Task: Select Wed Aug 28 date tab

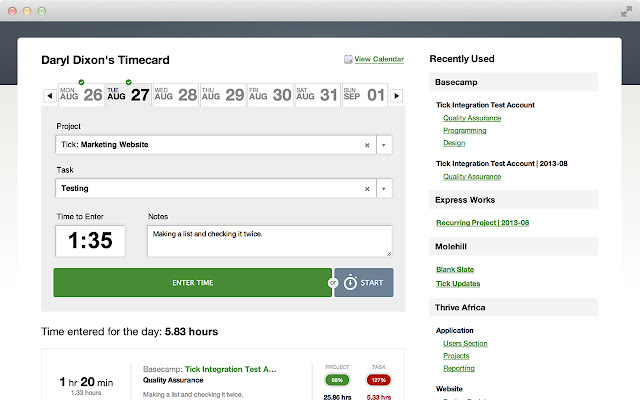Action: coord(175,95)
